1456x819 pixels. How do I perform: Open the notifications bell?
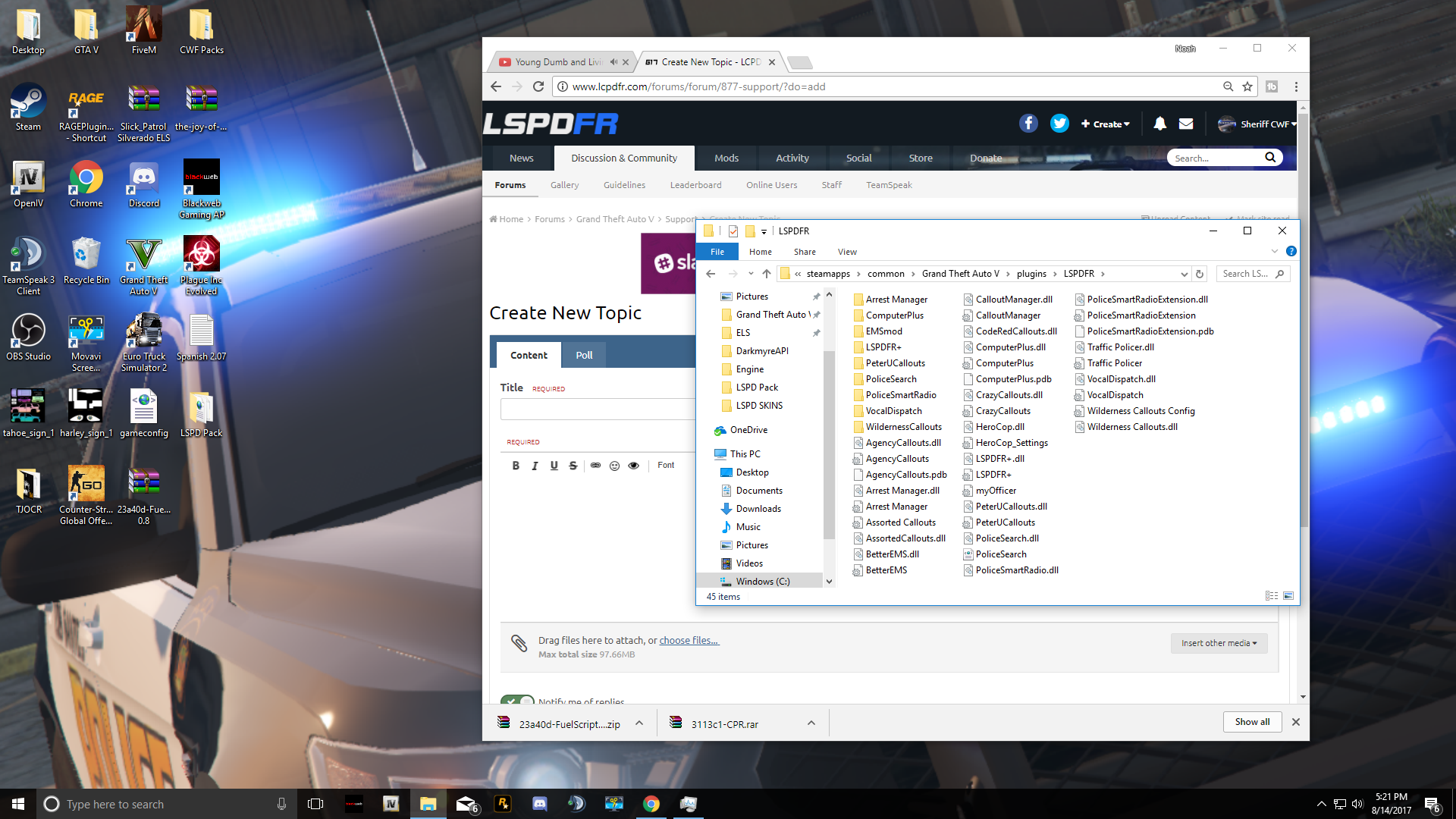[x=1159, y=124]
